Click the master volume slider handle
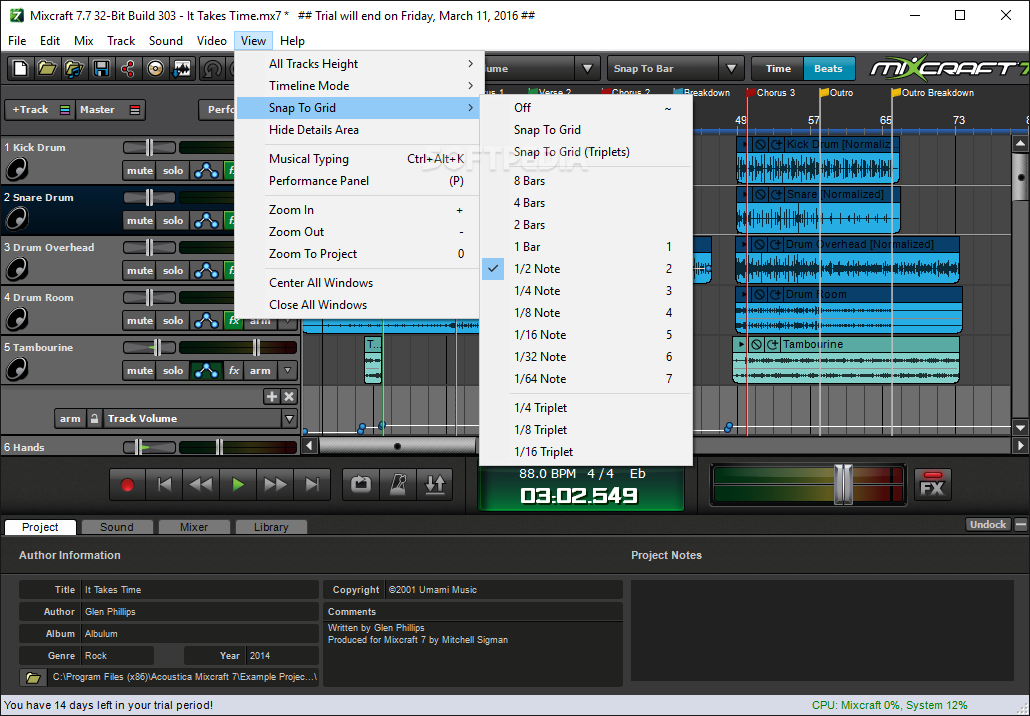Screen dimensions: 1030x716 (x=843, y=485)
